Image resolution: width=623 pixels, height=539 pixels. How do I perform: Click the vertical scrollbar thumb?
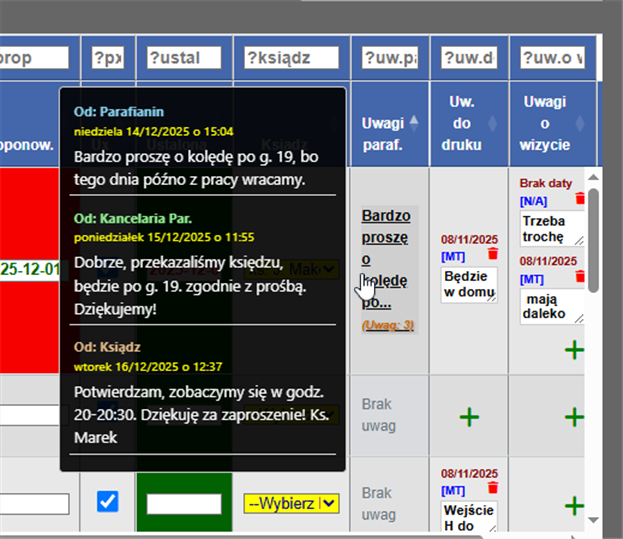pyautogui.click(x=593, y=240)
